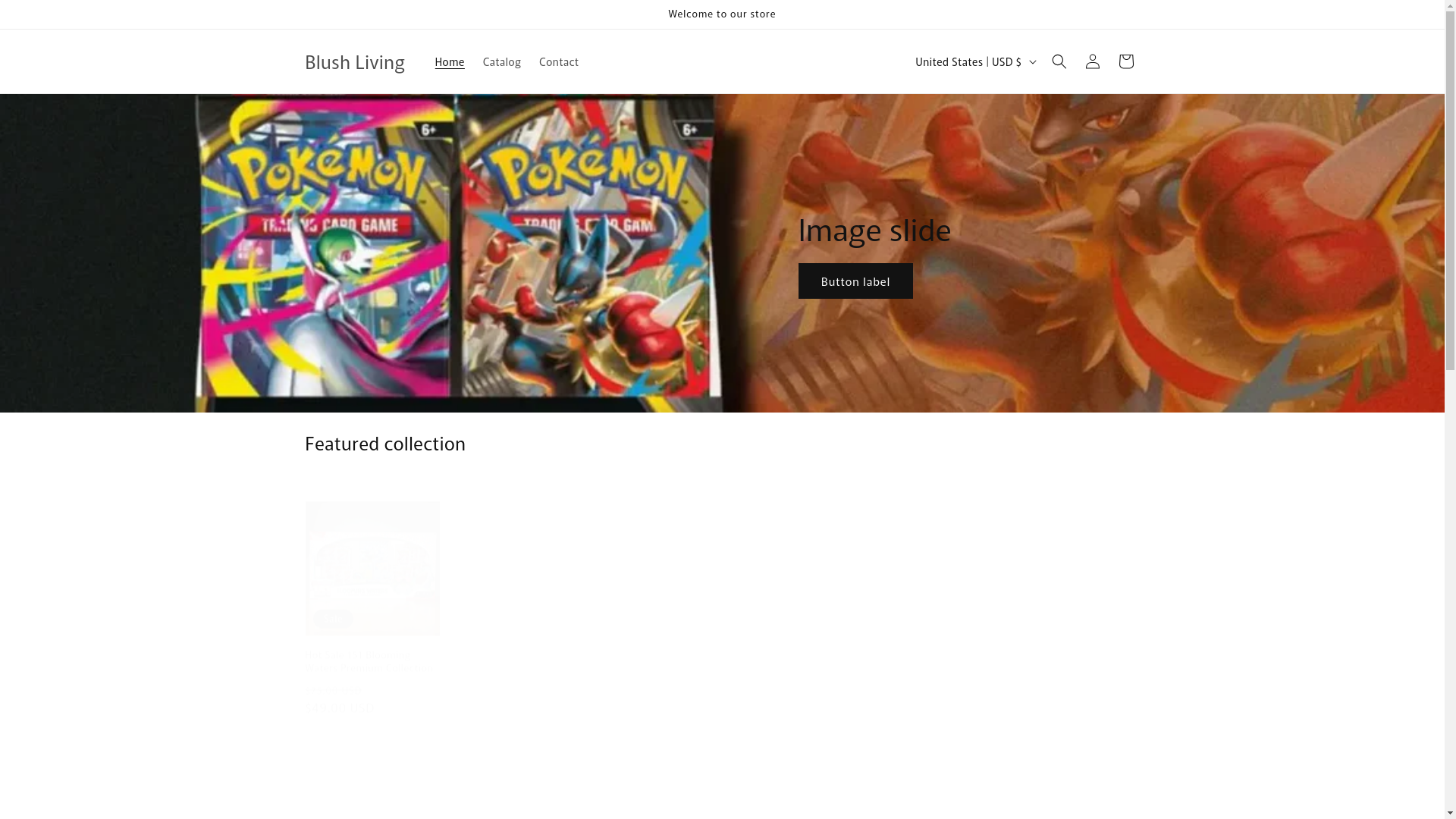Screen dimensions: 1456x819
Task: Click the Button label button
Action: point(855,281)
